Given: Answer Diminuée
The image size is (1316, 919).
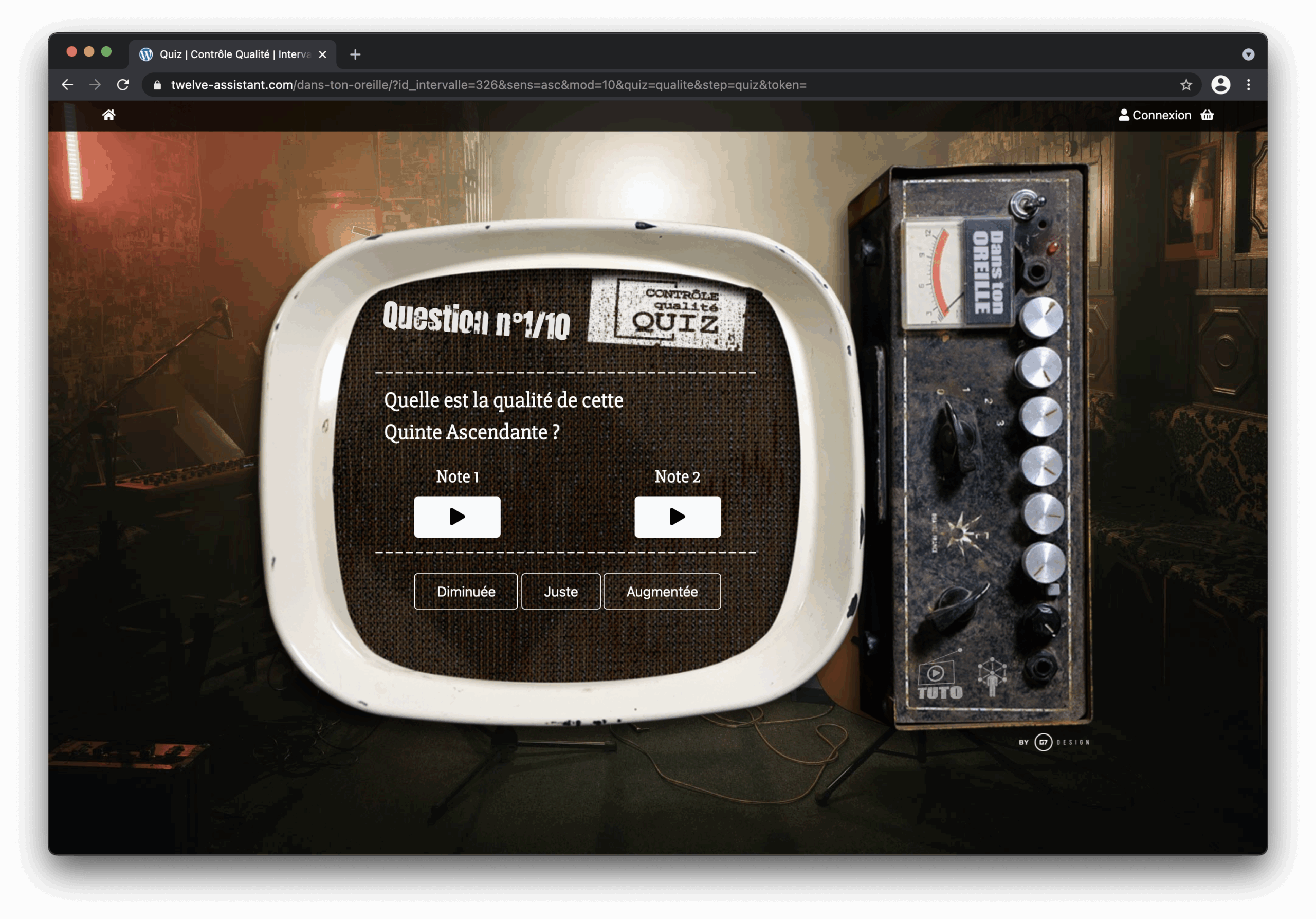Looking at the screenshot, I should [x=465, y=591].
